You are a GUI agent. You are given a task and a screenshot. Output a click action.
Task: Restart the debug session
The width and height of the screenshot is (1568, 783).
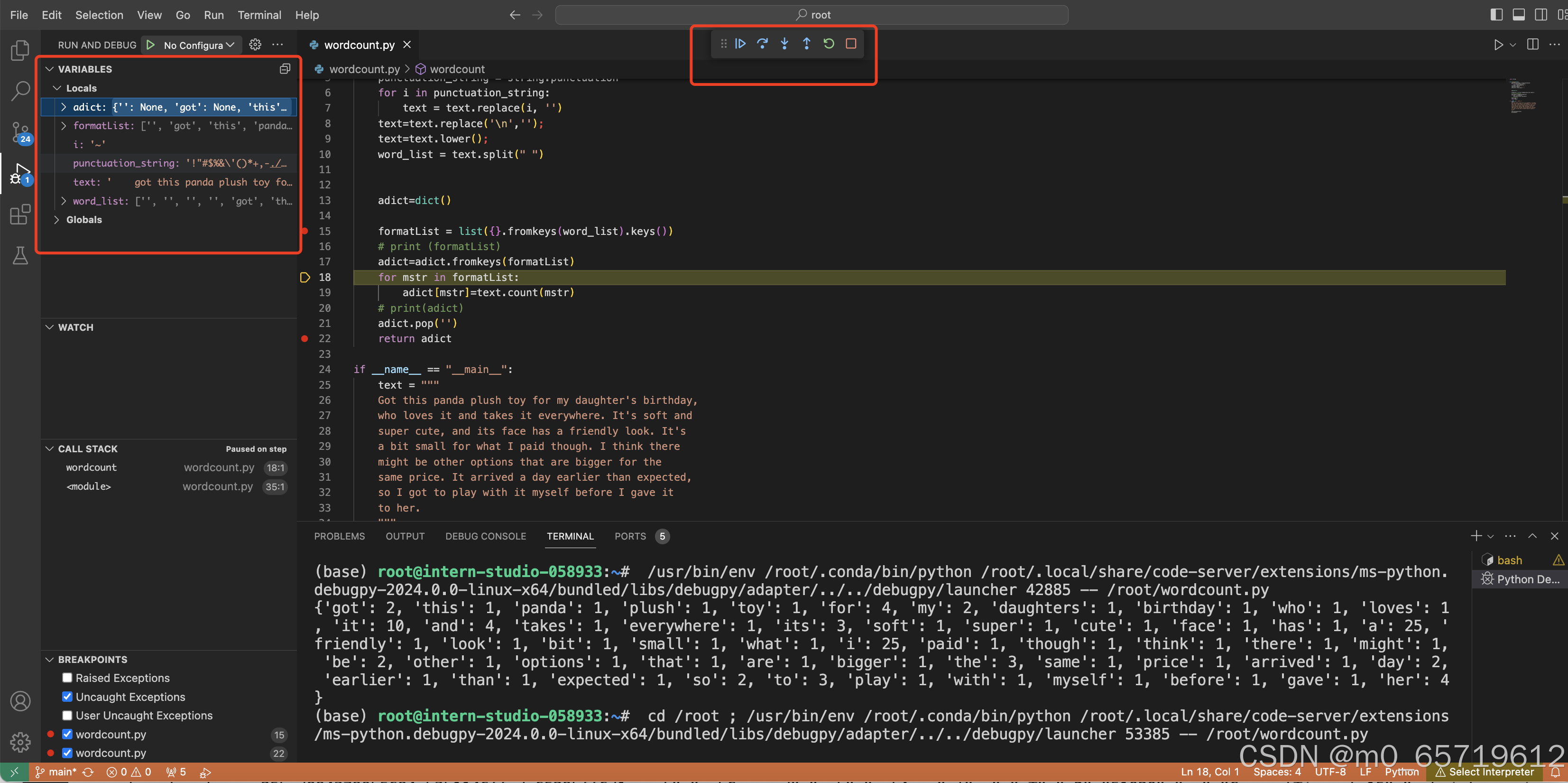click(x=829, y=43)
